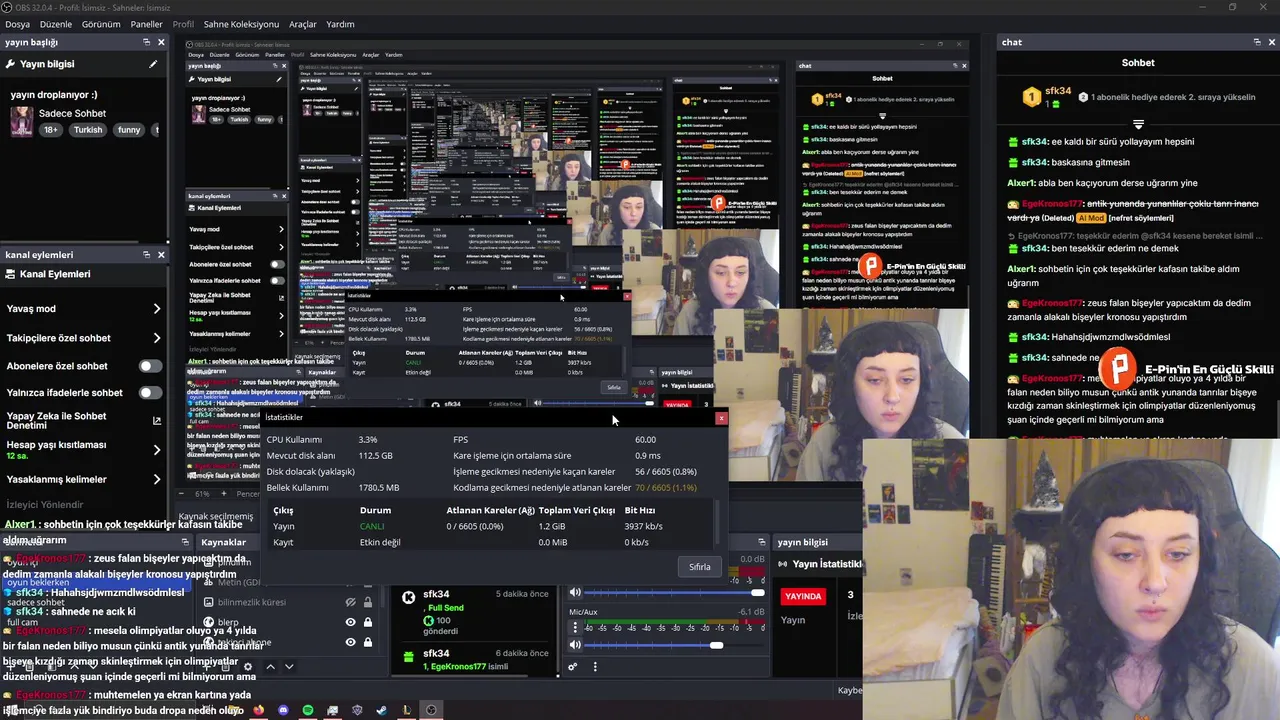Open Firefox from the taskbar

point(259,710)
